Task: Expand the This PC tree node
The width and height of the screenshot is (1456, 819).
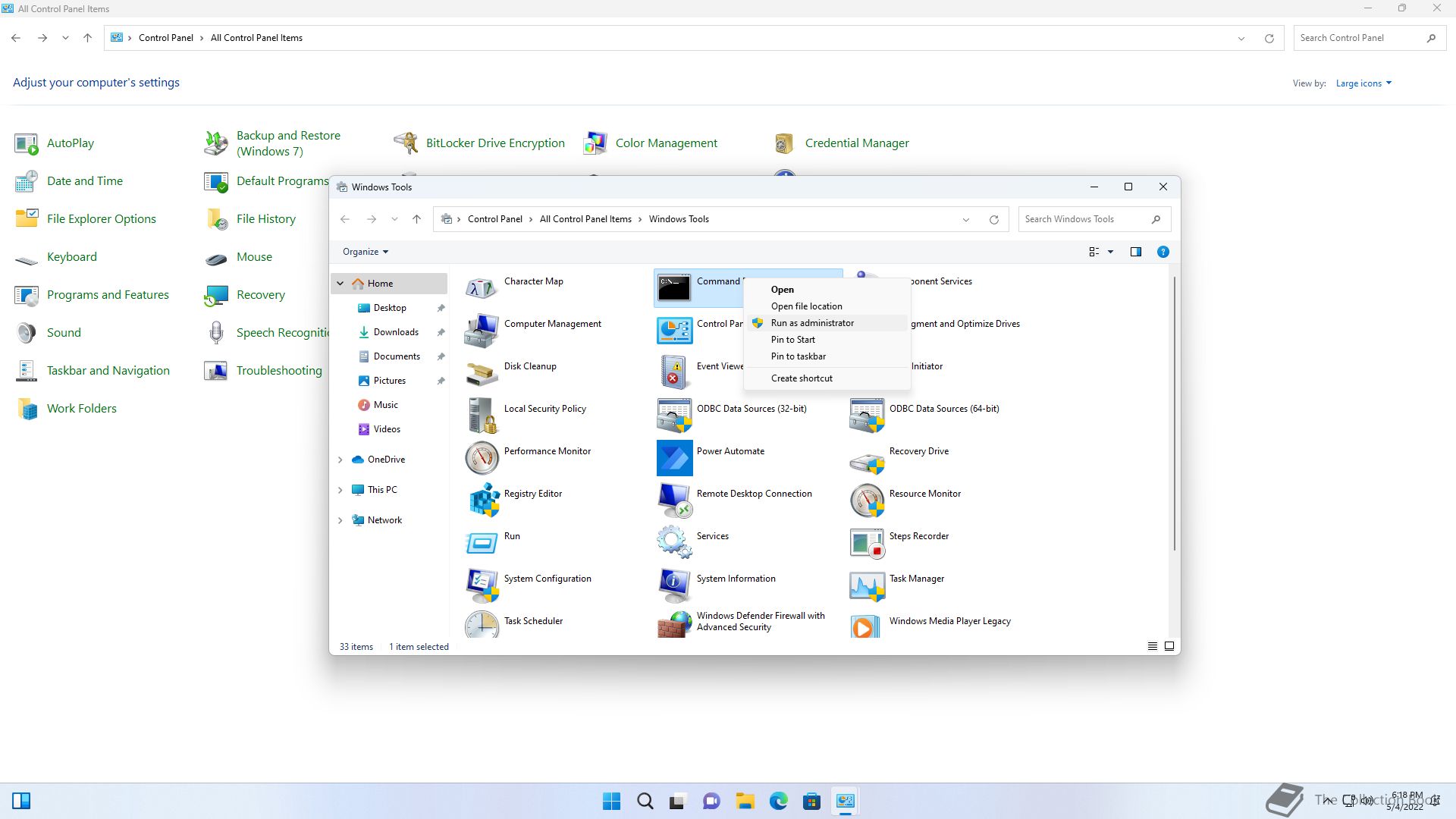Action: (340, 490)
